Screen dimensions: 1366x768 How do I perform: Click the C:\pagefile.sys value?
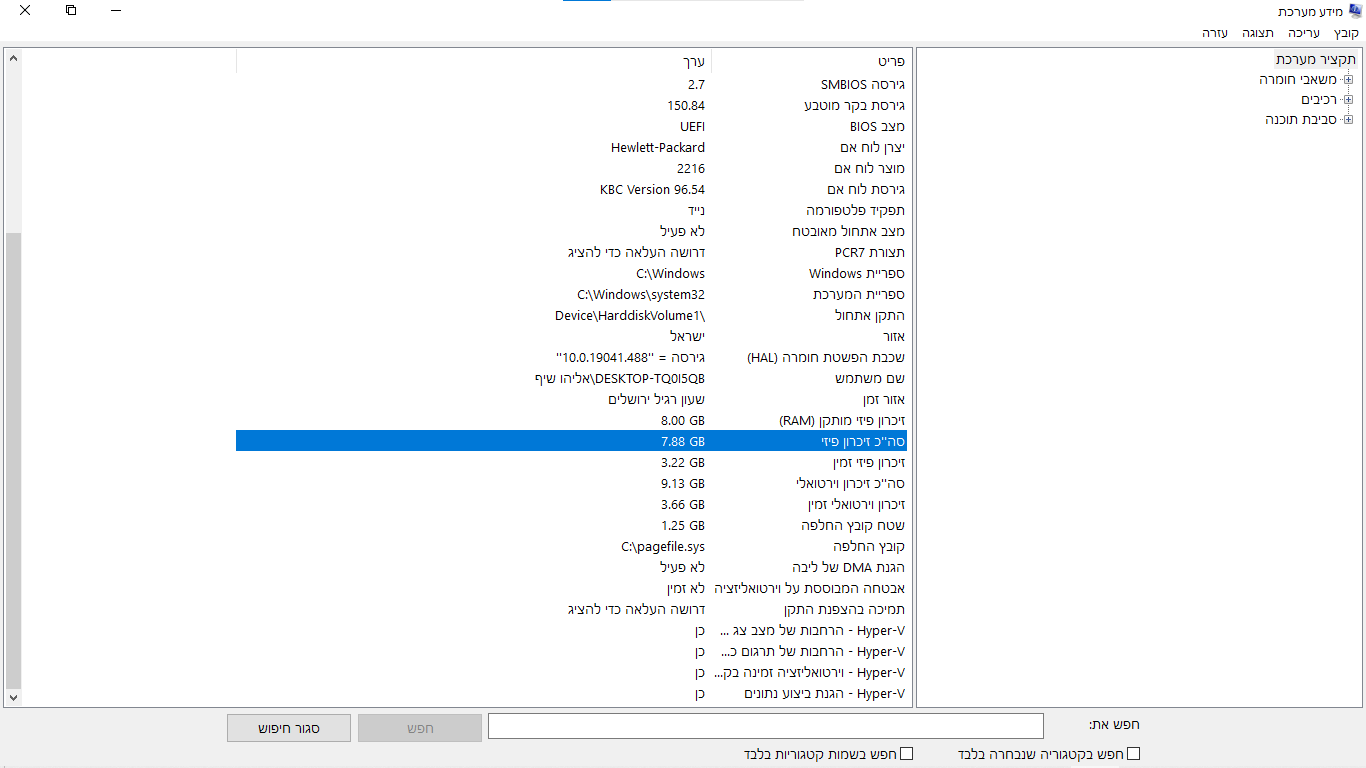[x=663, y=546]
